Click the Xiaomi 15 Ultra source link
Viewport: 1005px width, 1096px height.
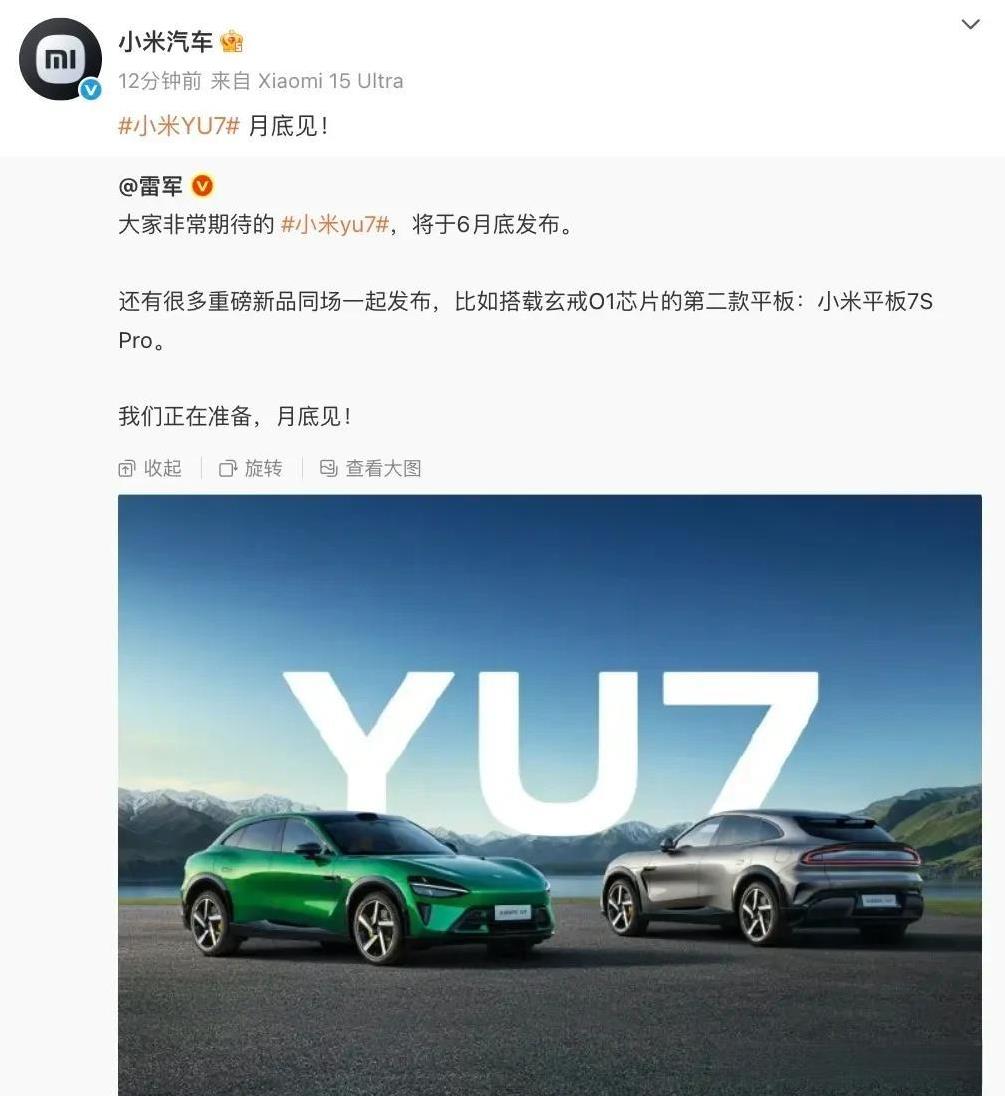[331, 81]
